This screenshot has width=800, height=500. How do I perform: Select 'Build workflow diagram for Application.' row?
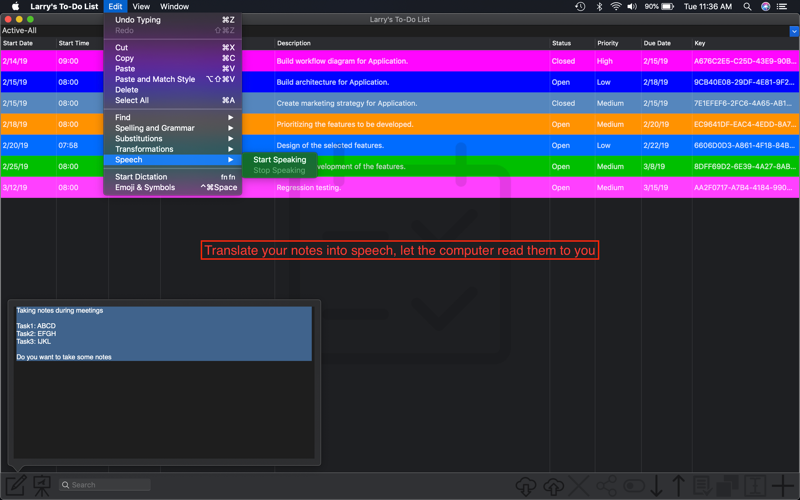pos(400,61)
